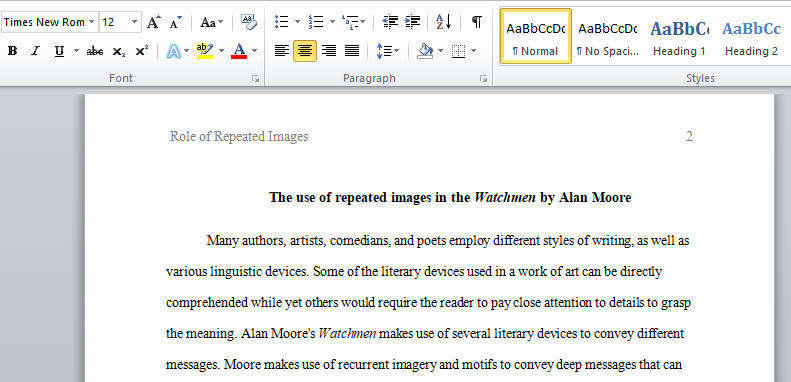Click the Grow Font icon
Image resolution: width=791 pixels, height=382 pixels.
click(153, 22)
